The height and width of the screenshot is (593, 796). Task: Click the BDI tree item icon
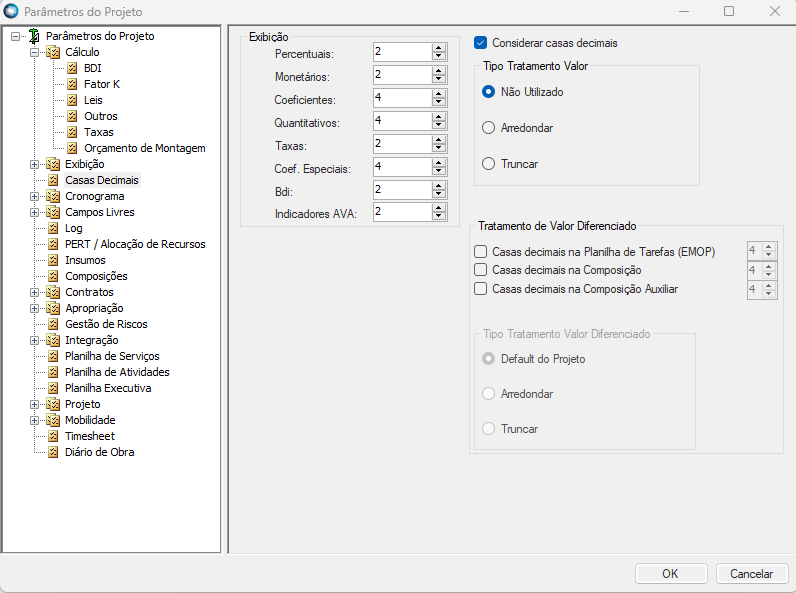point(72,68)
